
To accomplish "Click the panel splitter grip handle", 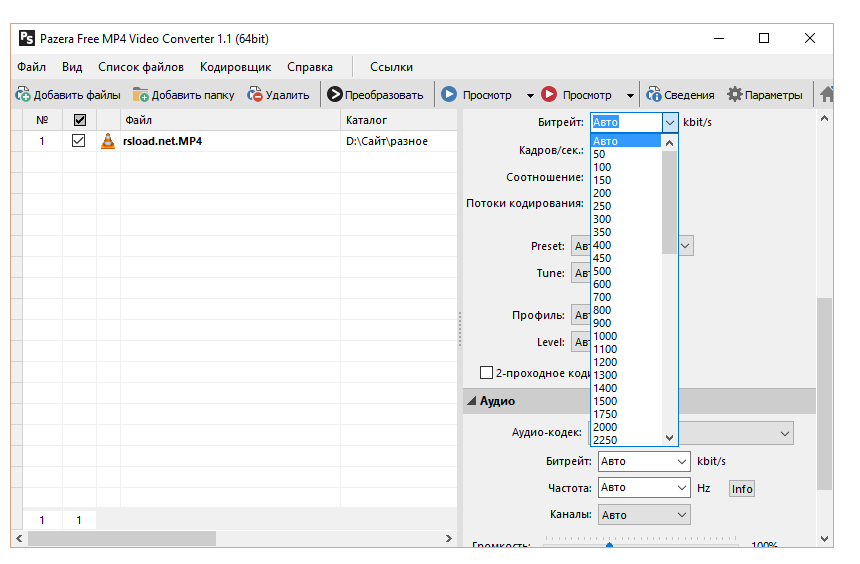I will [x=460, y=329].
